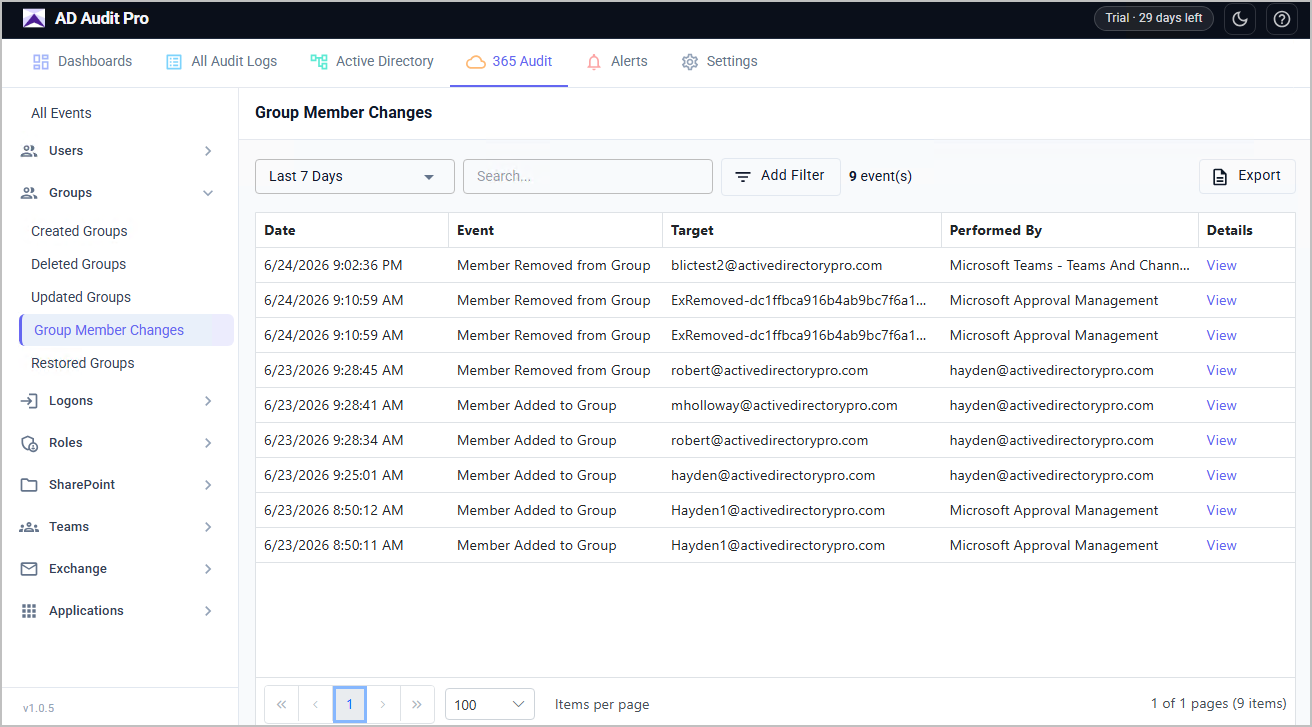The height and width of the screenshot is (727, 1312).
Task: Expand the Logons section chevron
Action: pos(208,401)
